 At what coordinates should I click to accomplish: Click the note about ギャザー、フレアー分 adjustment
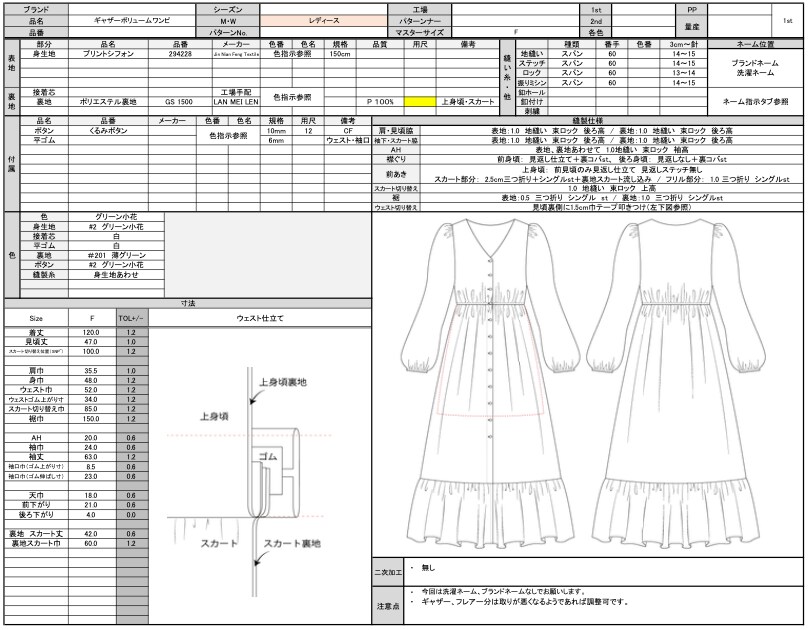pyautogui.click(x=525, y=602)
